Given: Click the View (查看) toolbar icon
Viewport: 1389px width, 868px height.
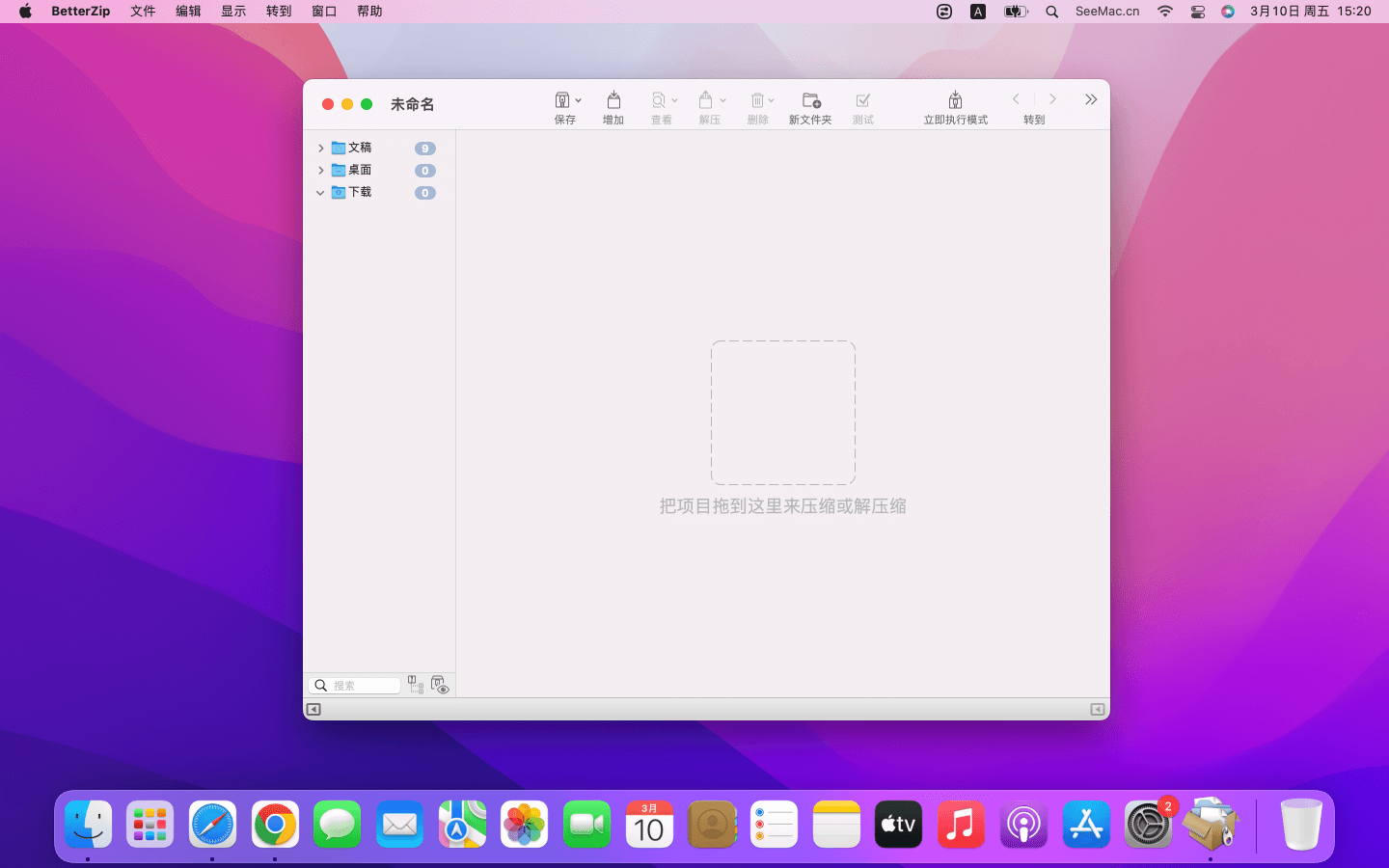Looking at the screenshot, I should [x=658, y=101].
